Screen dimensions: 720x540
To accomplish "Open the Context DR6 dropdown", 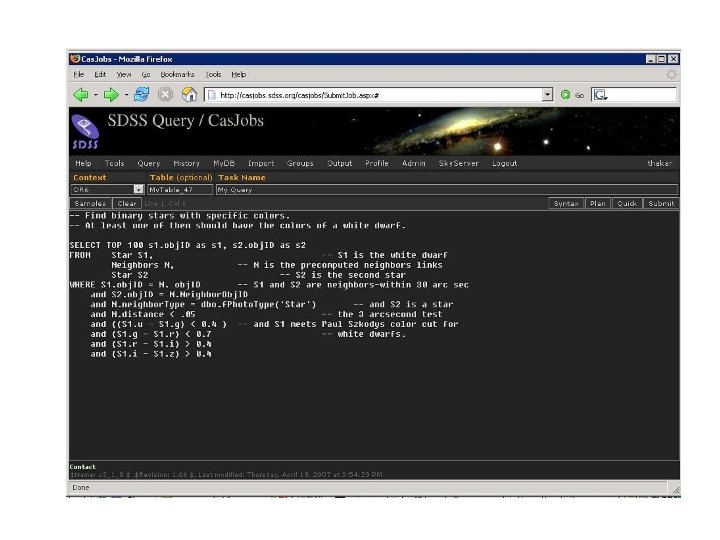I will 138,189.
